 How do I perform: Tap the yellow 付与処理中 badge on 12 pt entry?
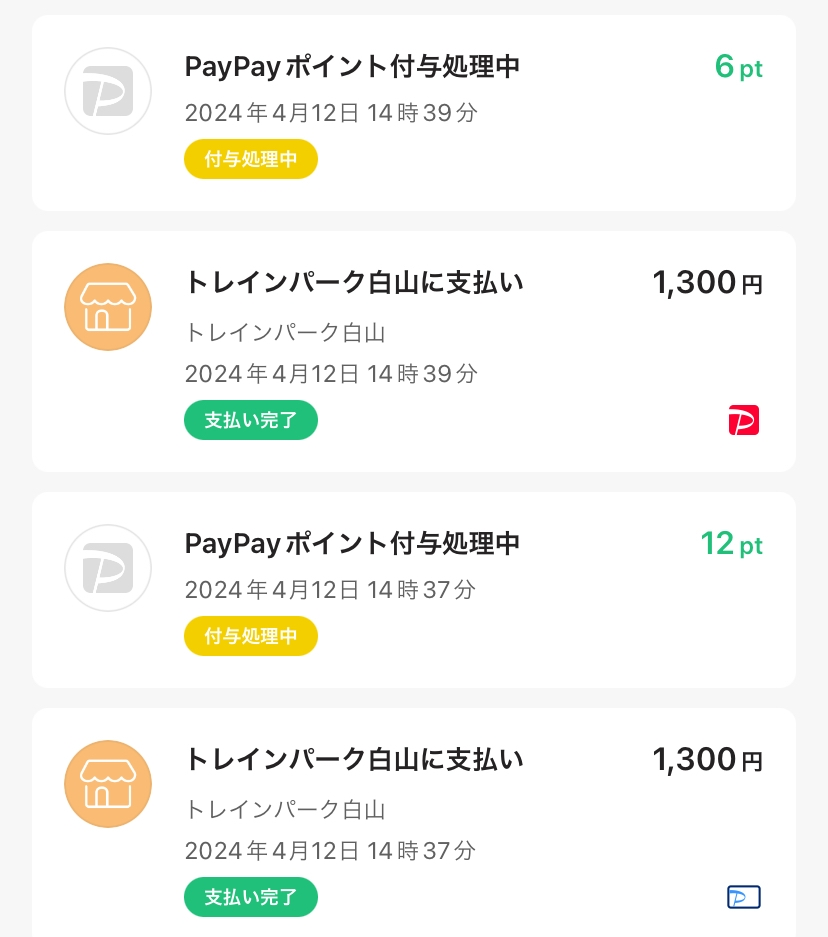coord(251,636)
